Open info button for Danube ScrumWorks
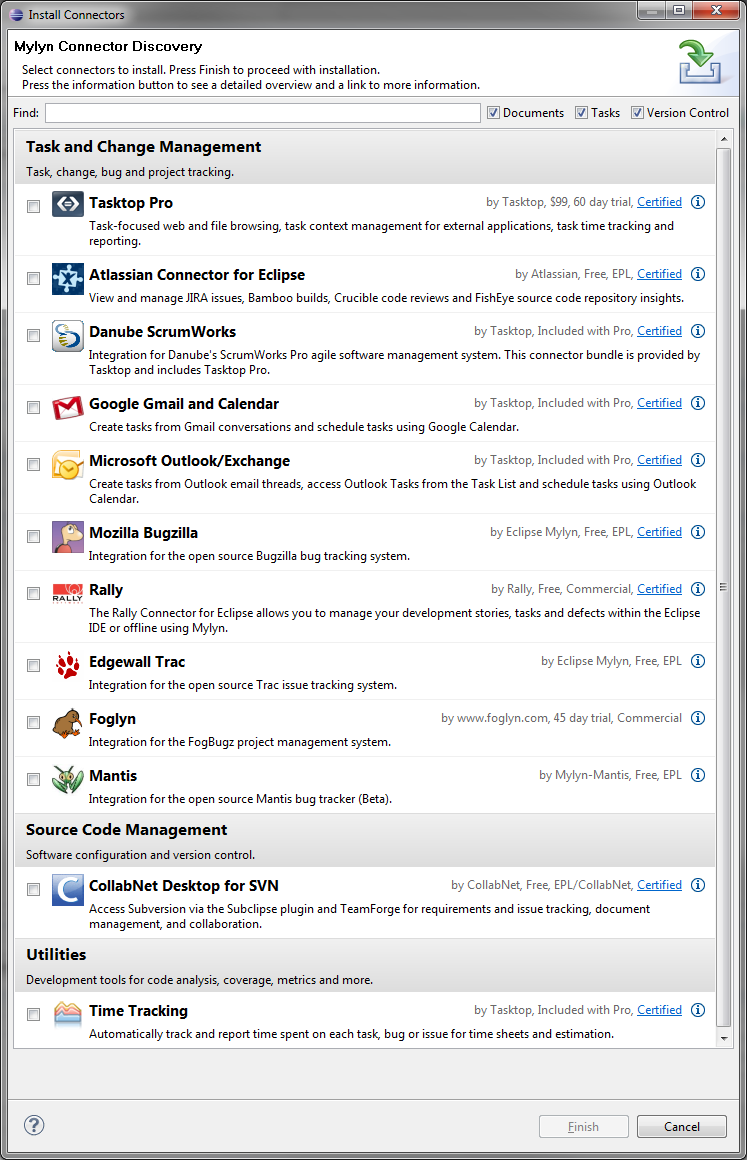 point(697,331)
